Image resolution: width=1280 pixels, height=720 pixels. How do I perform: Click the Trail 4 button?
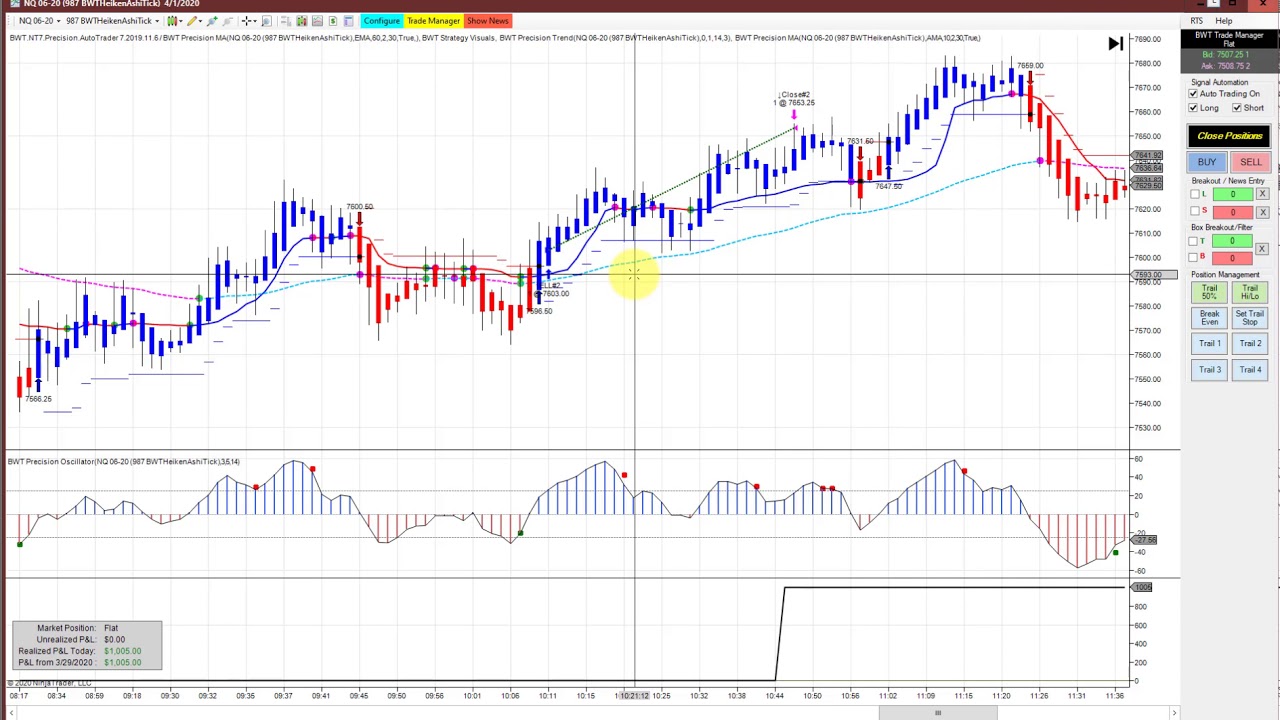click(x=1250, y=370)
